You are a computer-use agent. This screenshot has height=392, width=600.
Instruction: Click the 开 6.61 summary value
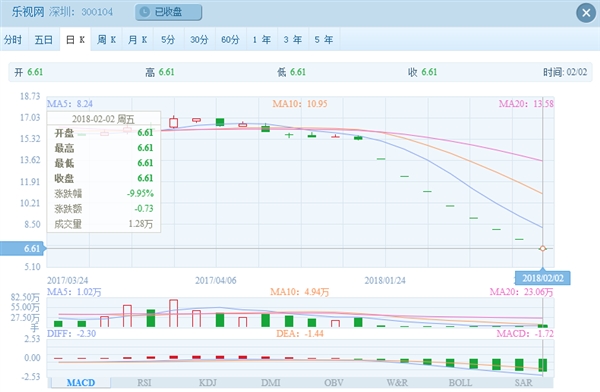click(29, 72)
